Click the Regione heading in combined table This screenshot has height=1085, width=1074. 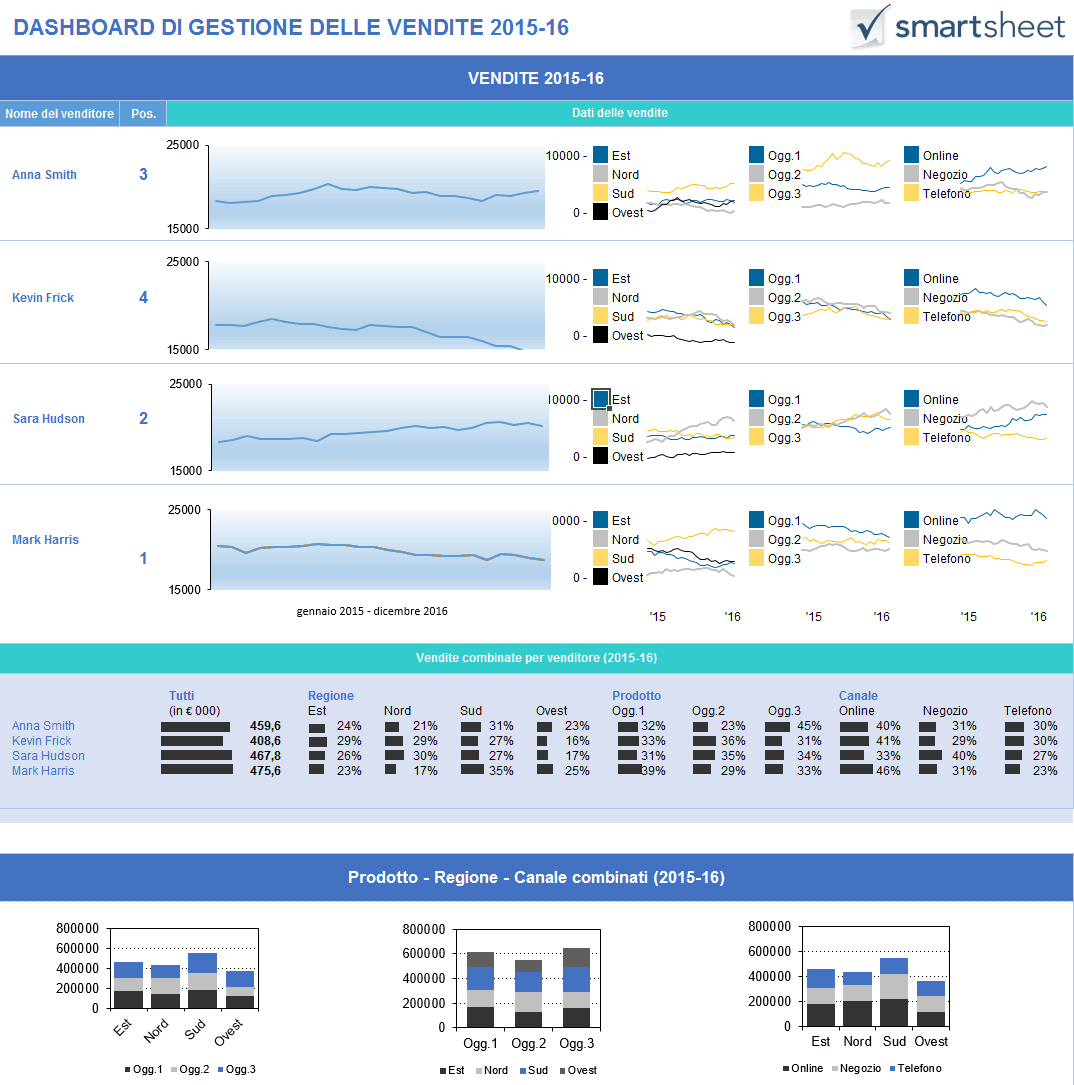coord(331,695)
